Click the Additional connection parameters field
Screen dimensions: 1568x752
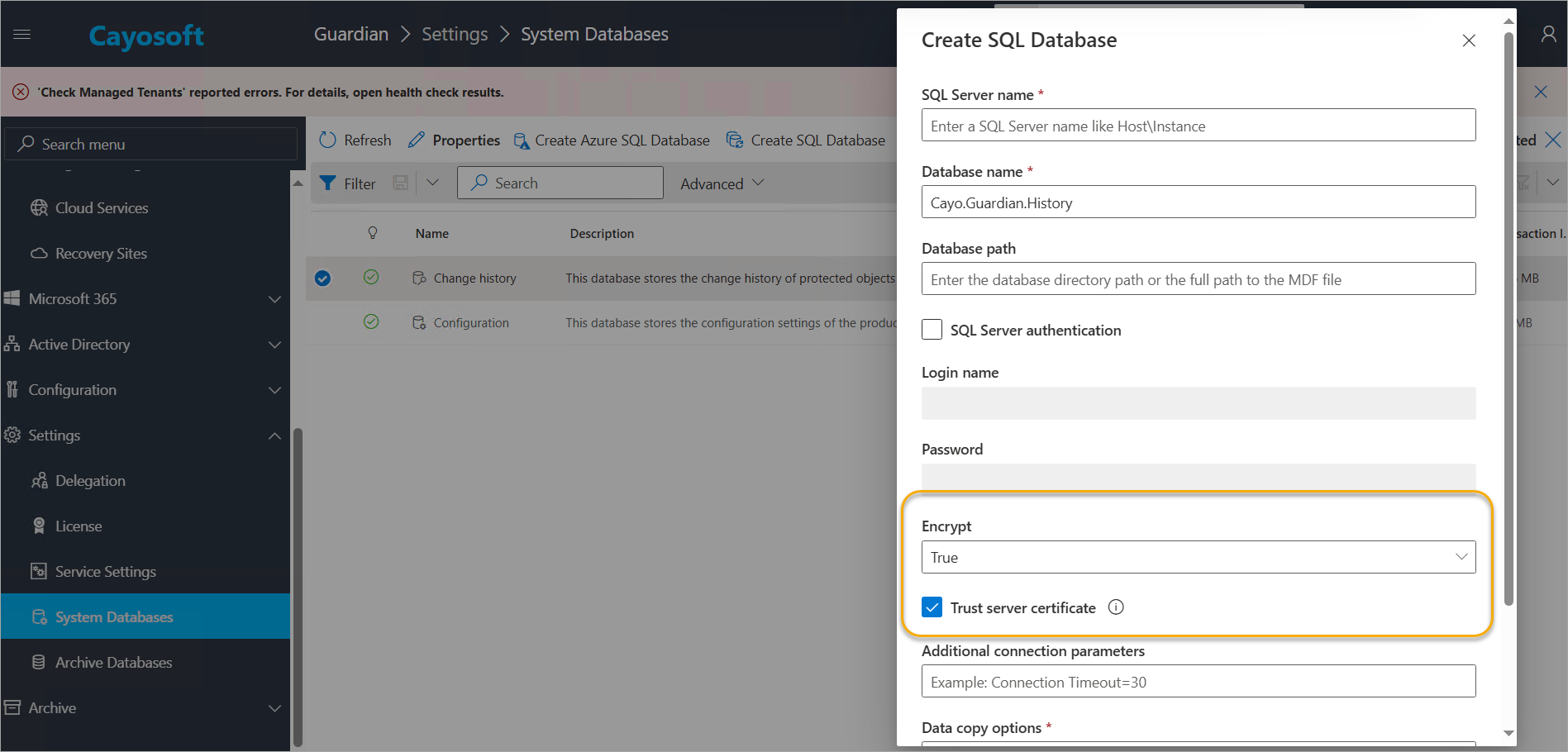(x=1199, y=682)
